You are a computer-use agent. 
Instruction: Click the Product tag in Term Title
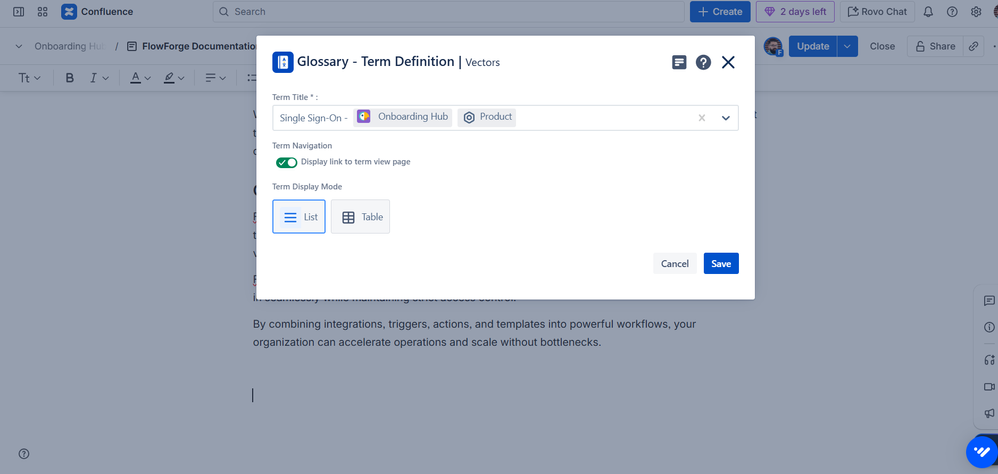point(487,117)
